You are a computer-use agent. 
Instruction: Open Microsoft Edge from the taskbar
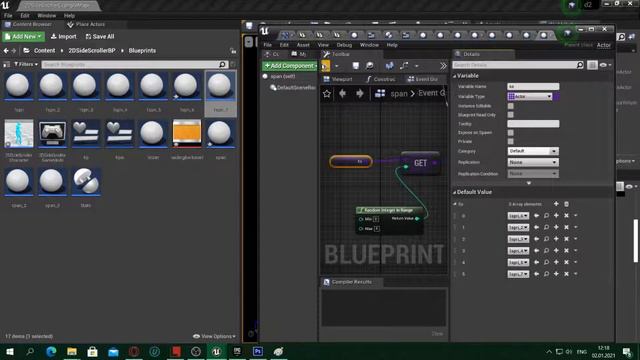click(51, 351)
